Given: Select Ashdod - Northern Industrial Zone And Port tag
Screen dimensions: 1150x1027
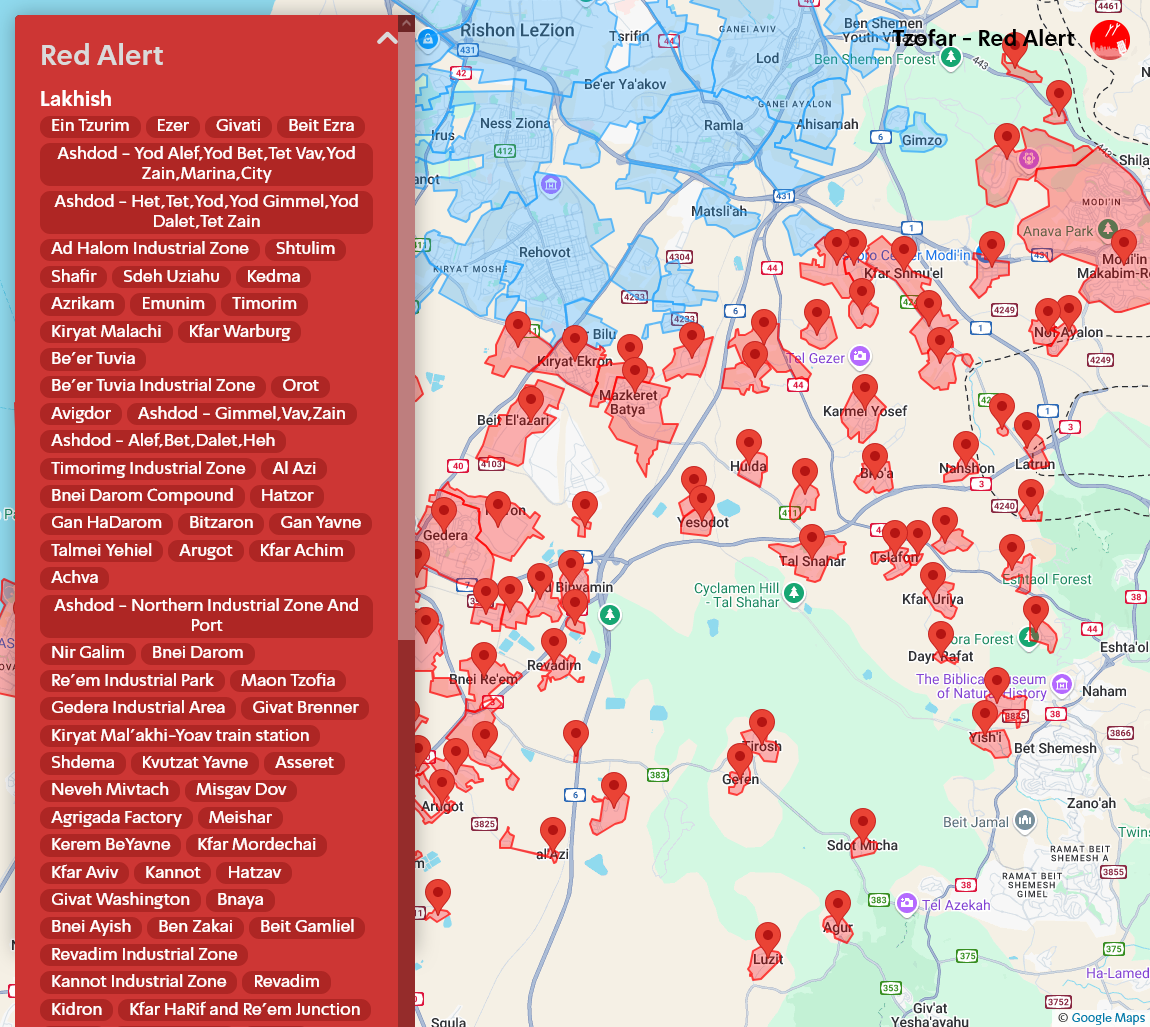Looking at the screenshot, I should coord(206,615).
